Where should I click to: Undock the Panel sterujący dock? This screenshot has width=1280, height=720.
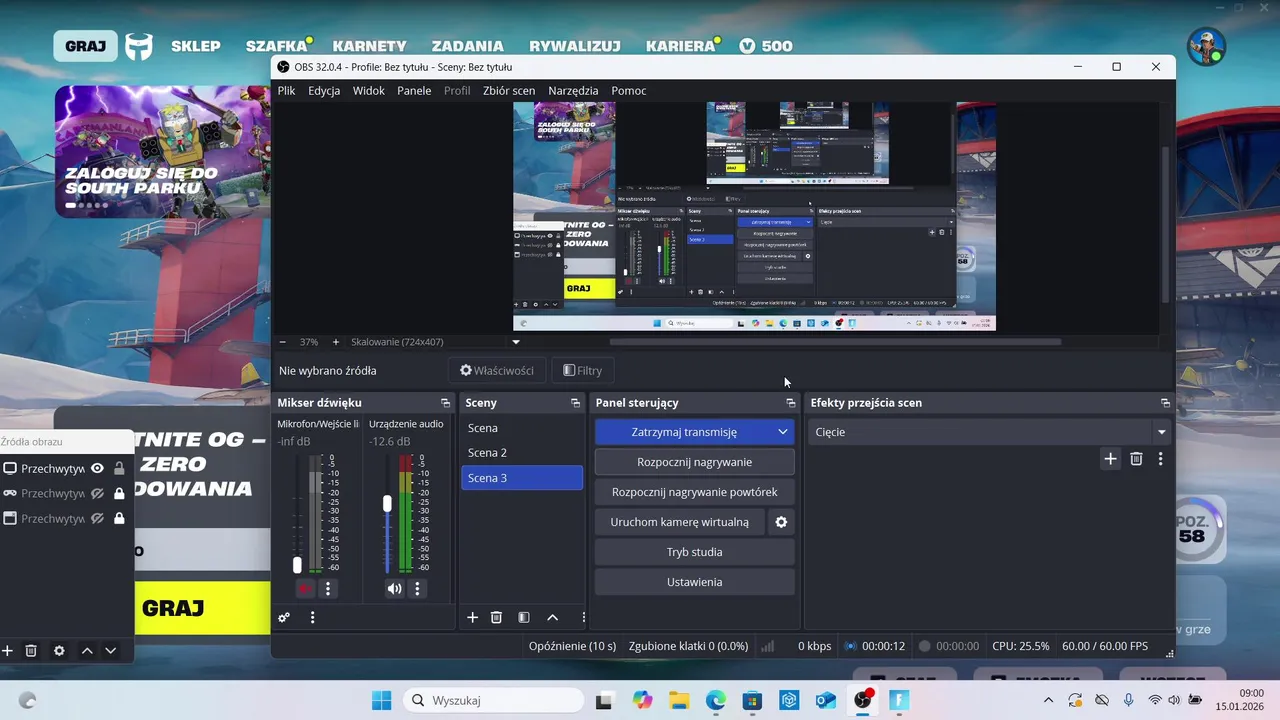point(790,403)
